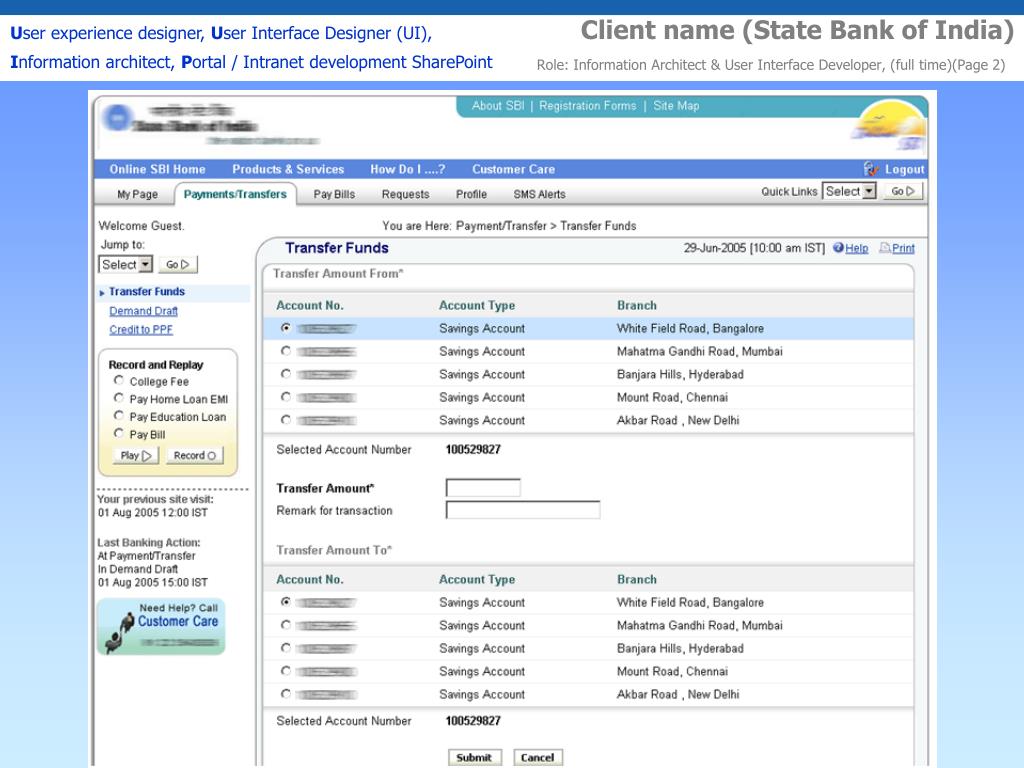
Task: Choose College Fee radio in Record and Replay
Action: coord(118,380)
